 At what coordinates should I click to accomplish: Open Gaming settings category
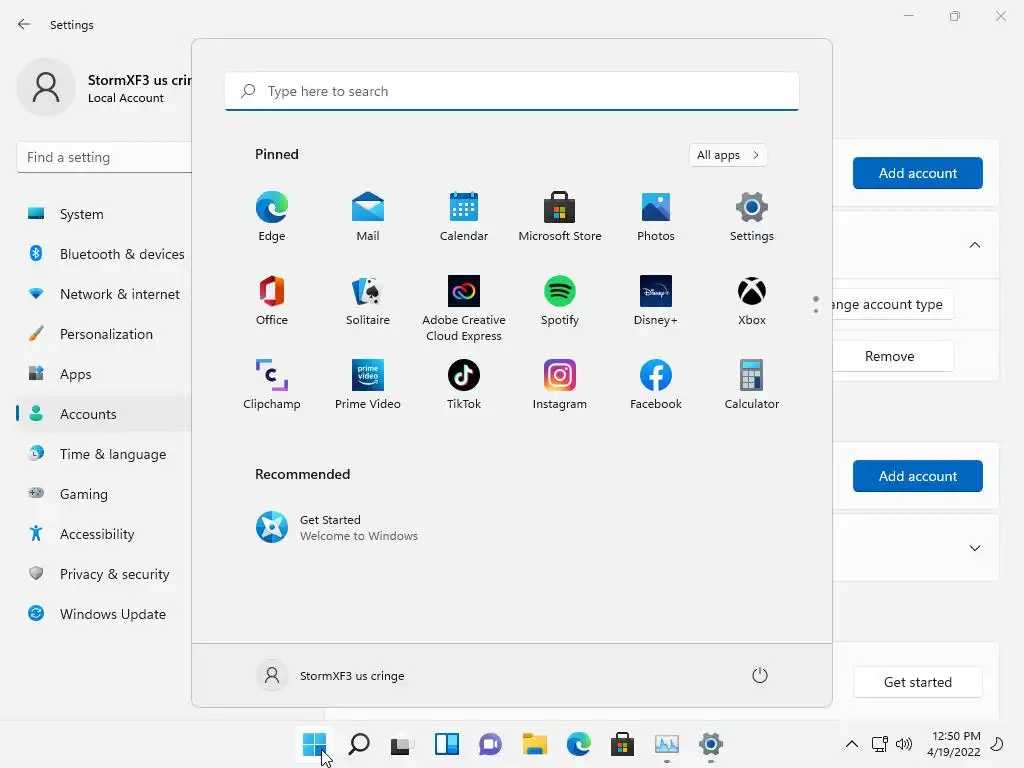coord(104,494)
